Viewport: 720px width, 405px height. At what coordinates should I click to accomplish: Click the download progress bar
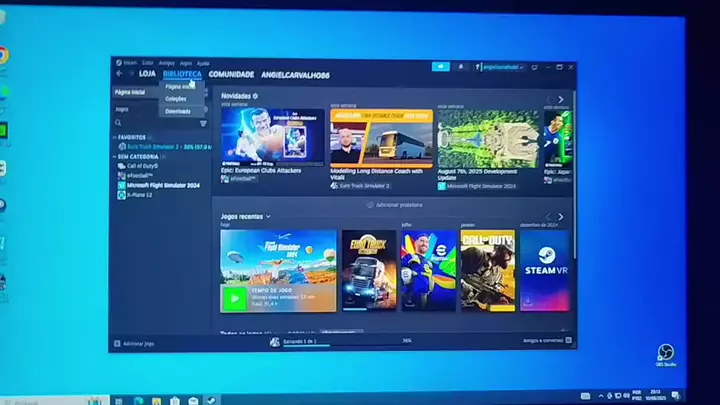[347, 345]
